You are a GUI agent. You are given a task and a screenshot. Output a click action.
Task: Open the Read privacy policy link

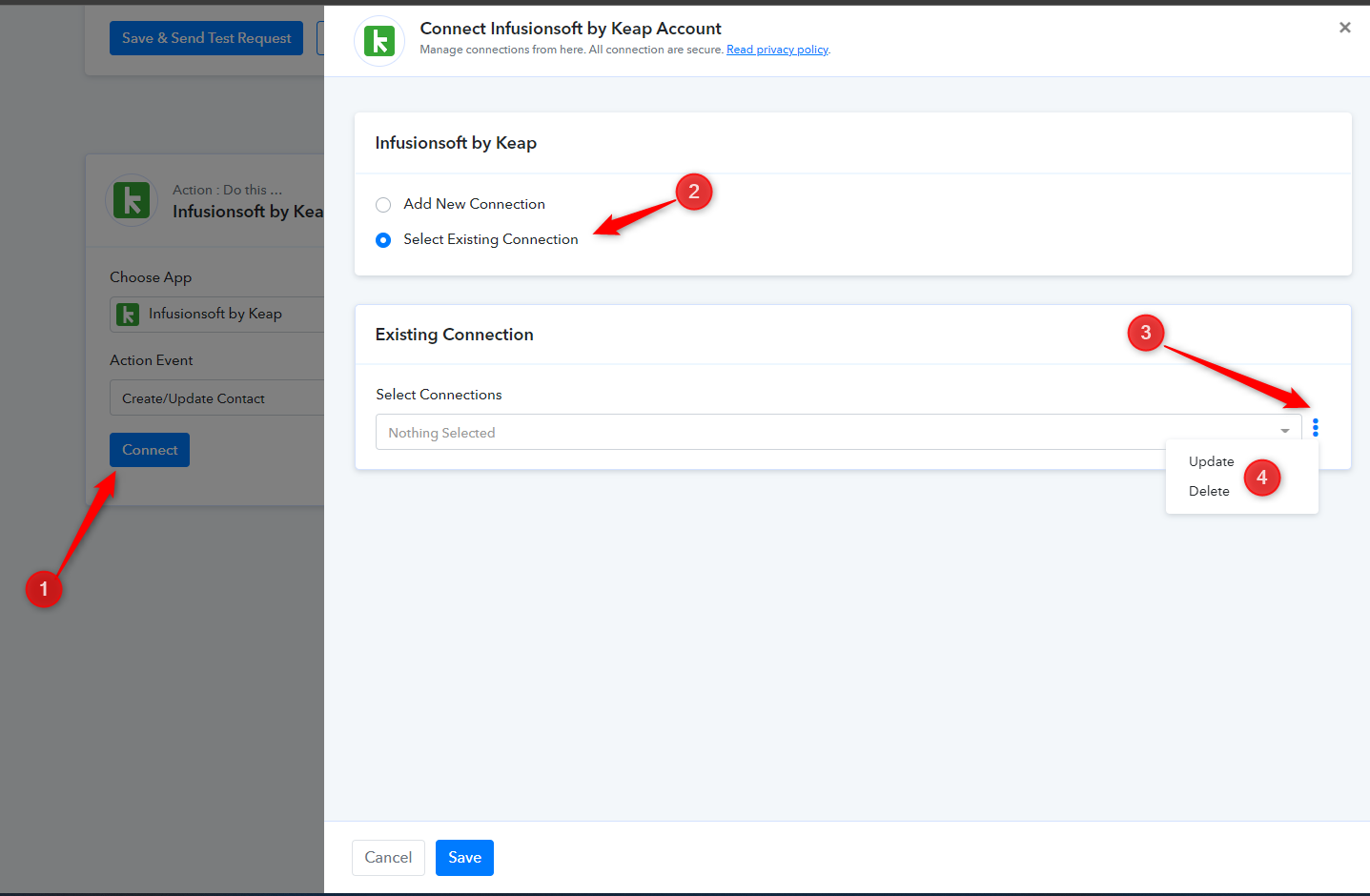(x=777, y=50)
